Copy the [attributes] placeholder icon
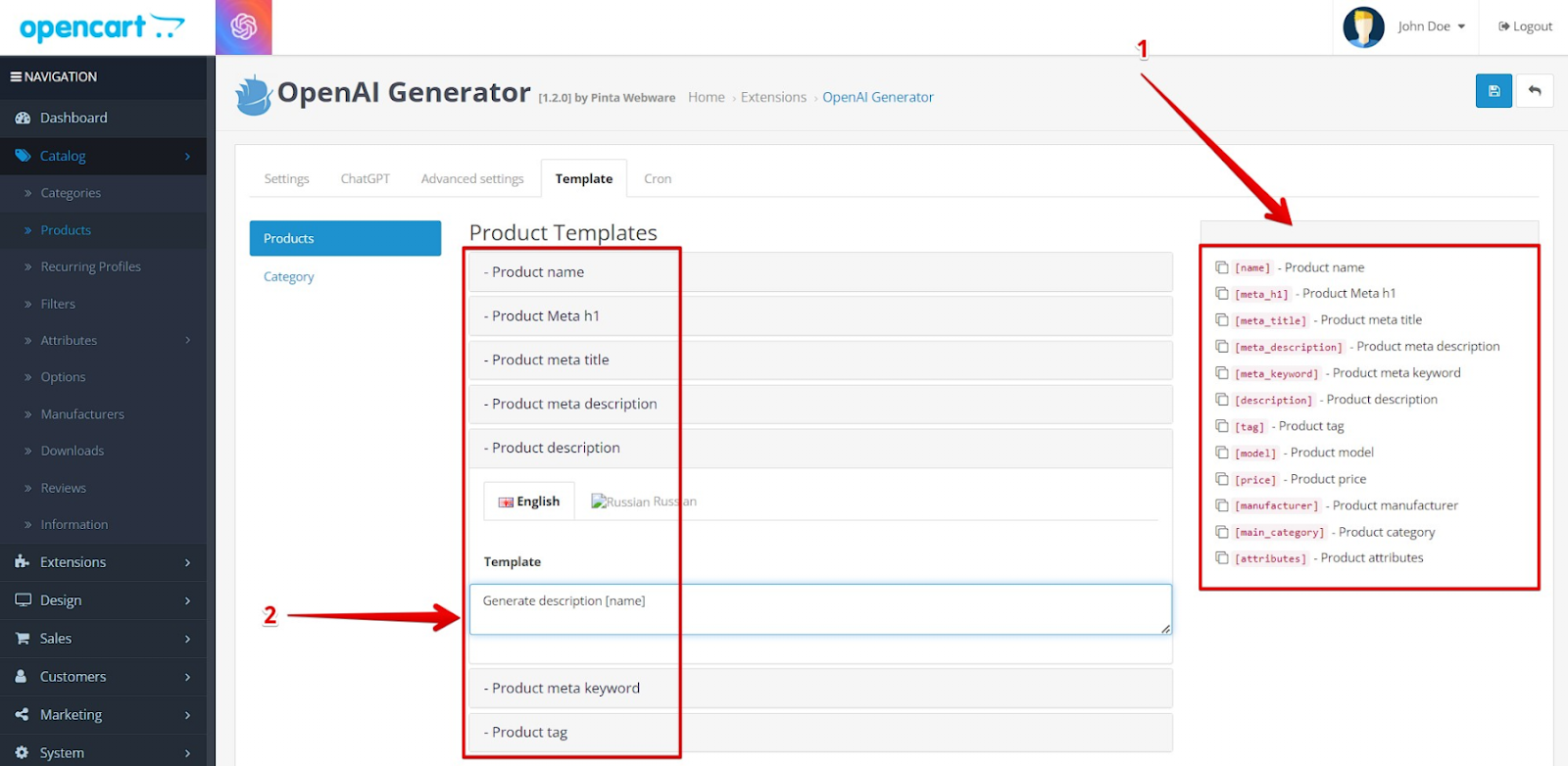This screenshot has width=1568, height=766. (1221, 557)
